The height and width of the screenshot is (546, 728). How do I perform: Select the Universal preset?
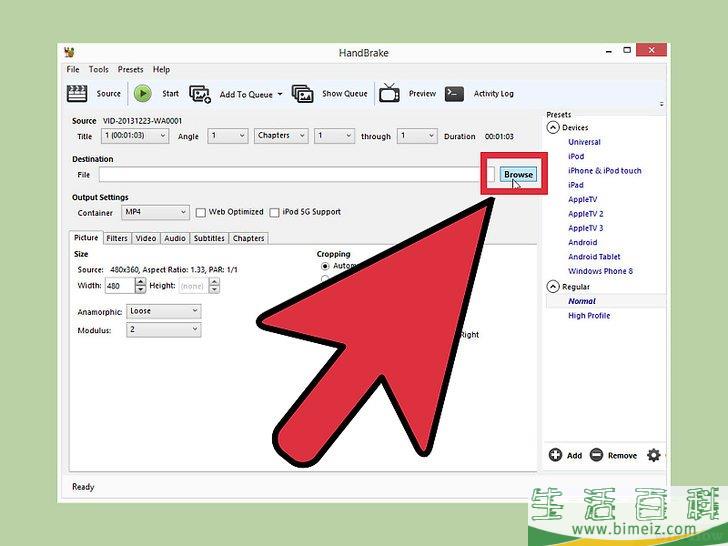584,142
